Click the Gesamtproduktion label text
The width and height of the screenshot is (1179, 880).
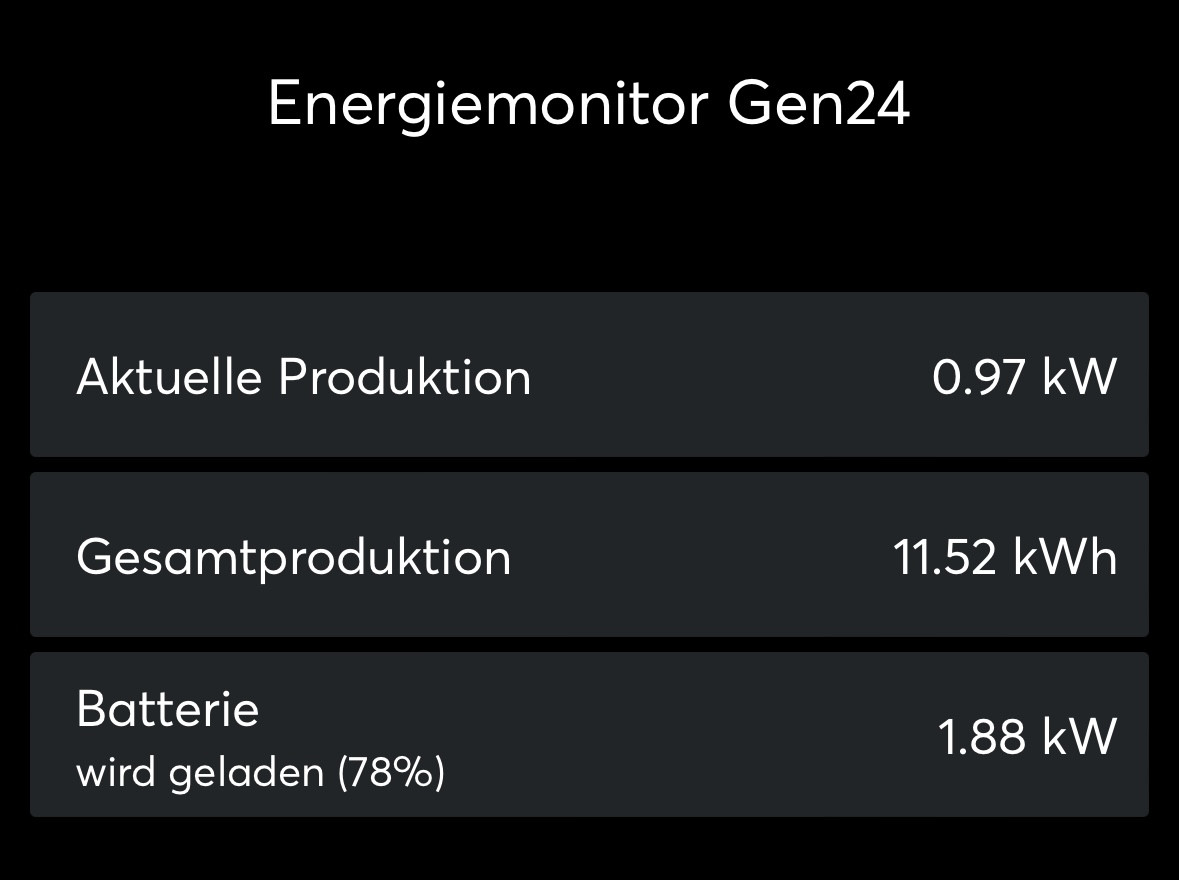tap(293, 557)
